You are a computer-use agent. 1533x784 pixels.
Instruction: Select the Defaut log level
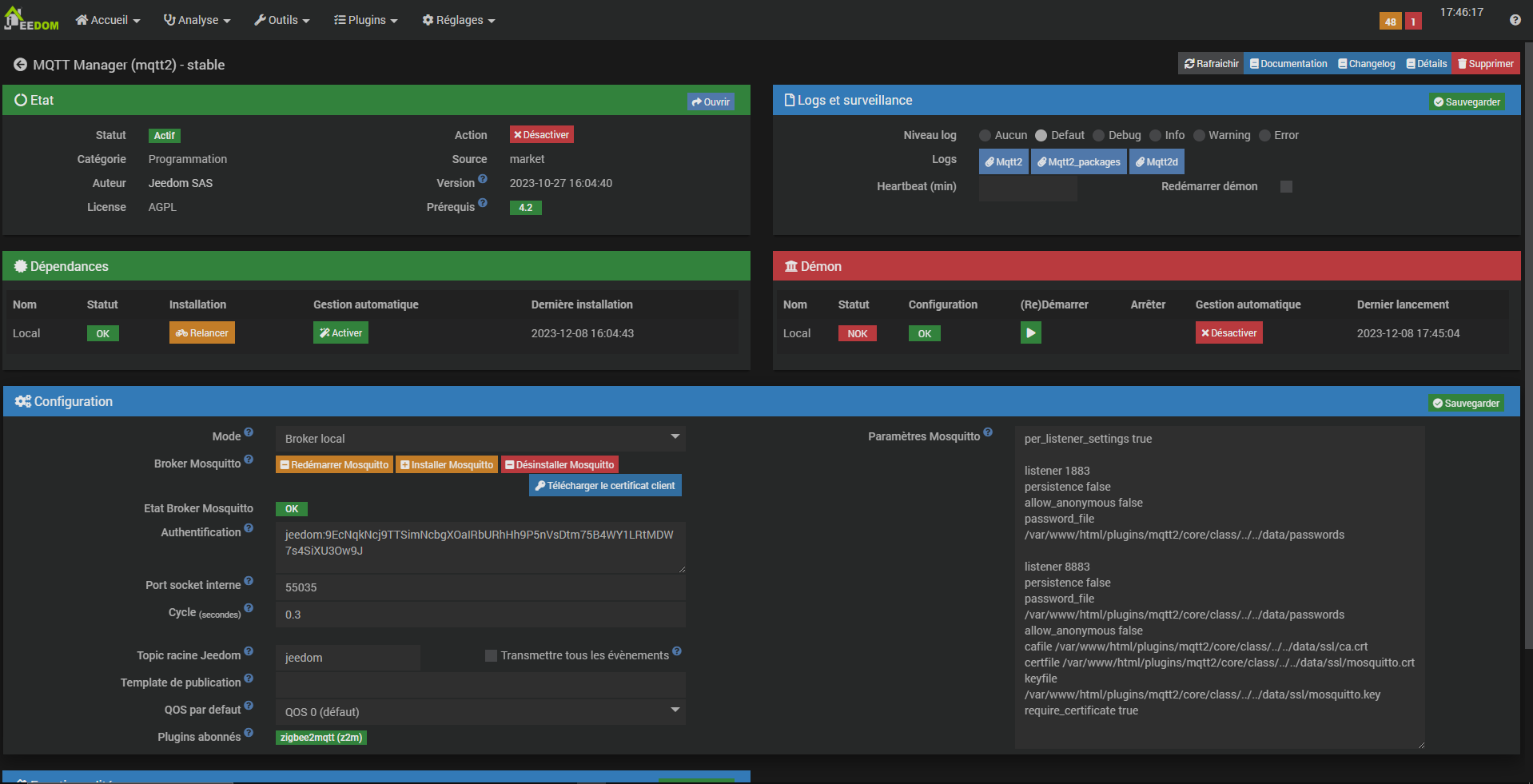(1041, 136)
